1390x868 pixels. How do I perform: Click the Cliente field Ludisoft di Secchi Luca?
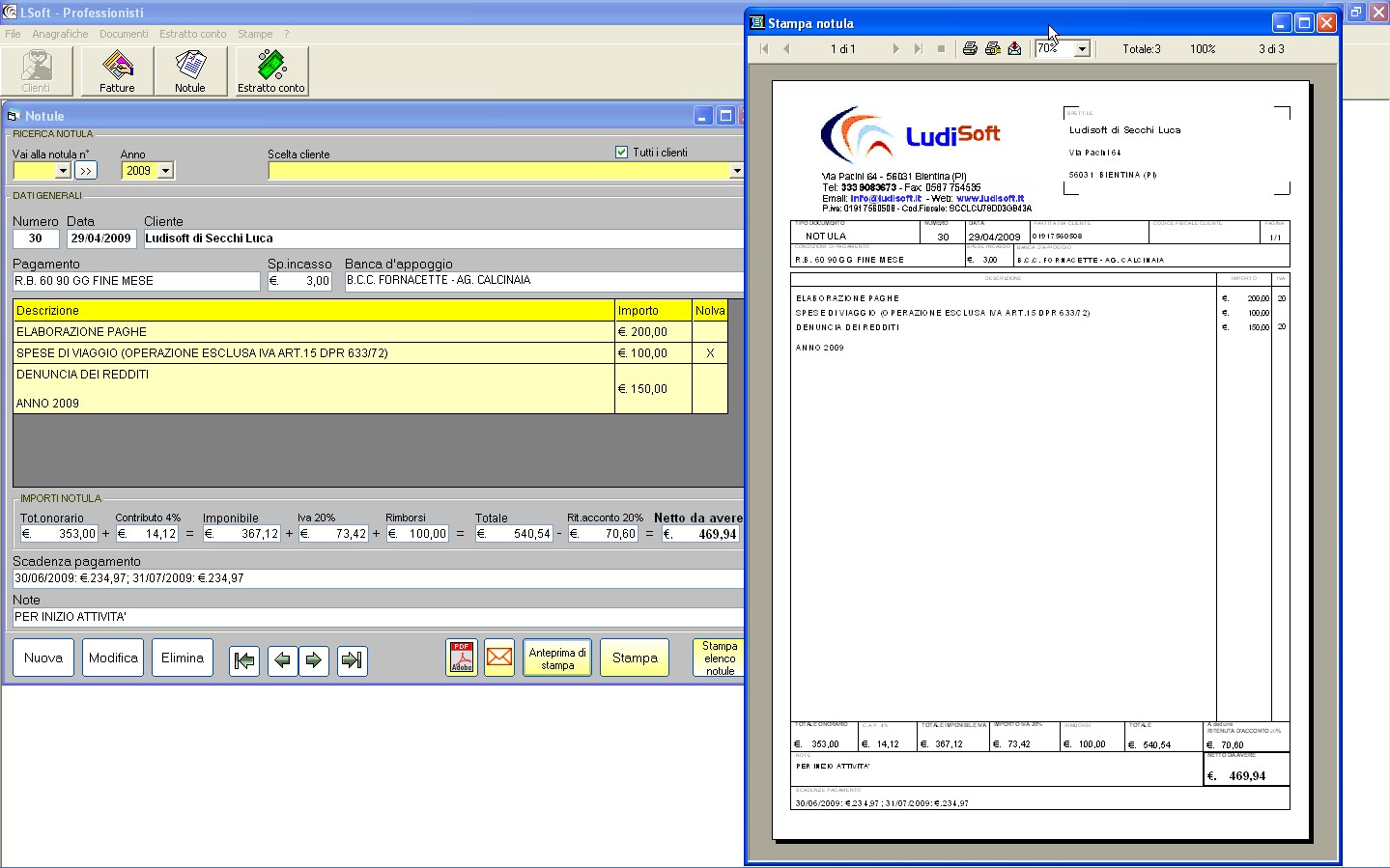point(444,238)
